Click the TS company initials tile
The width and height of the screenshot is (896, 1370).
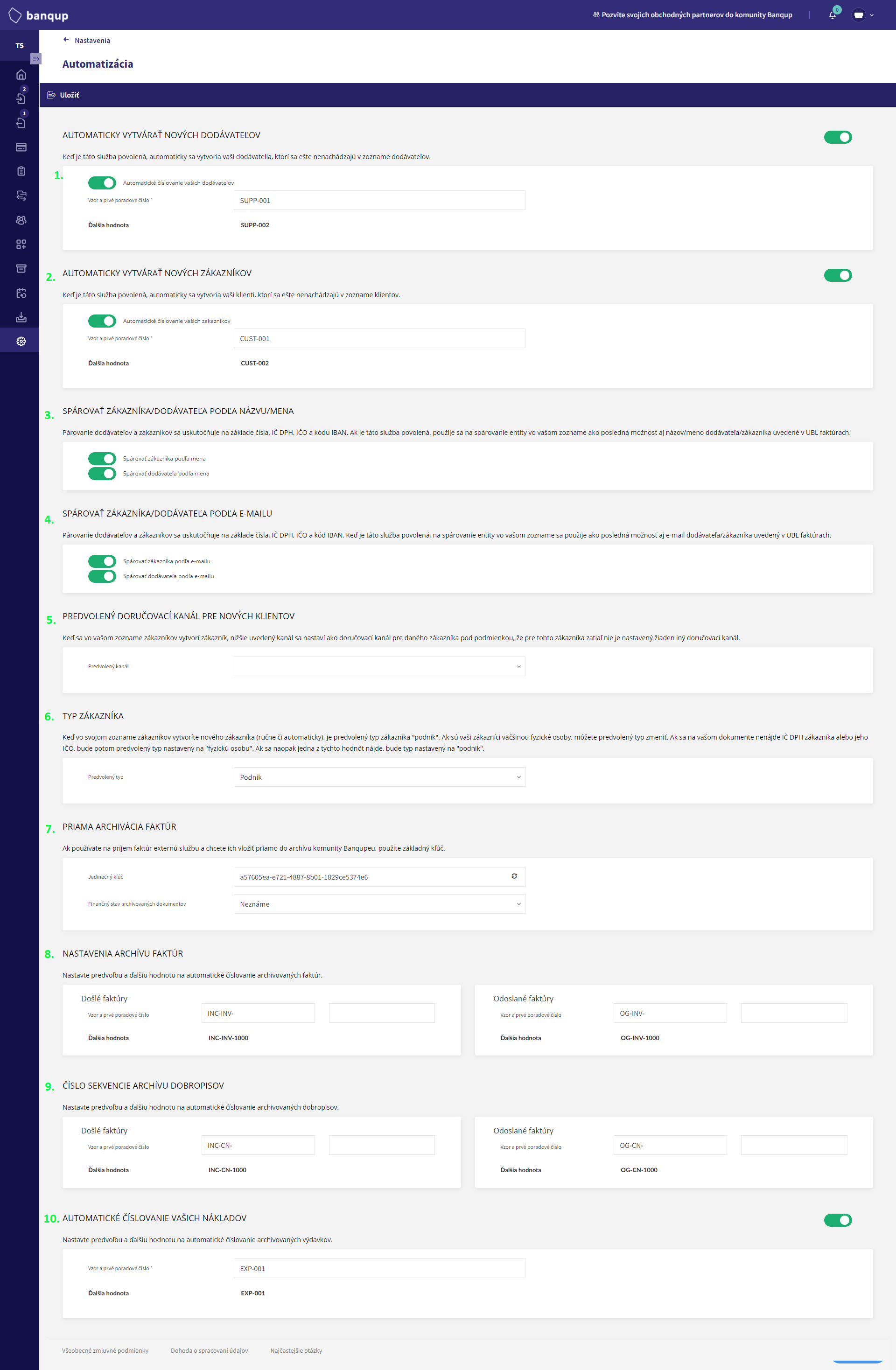(20, 45)
